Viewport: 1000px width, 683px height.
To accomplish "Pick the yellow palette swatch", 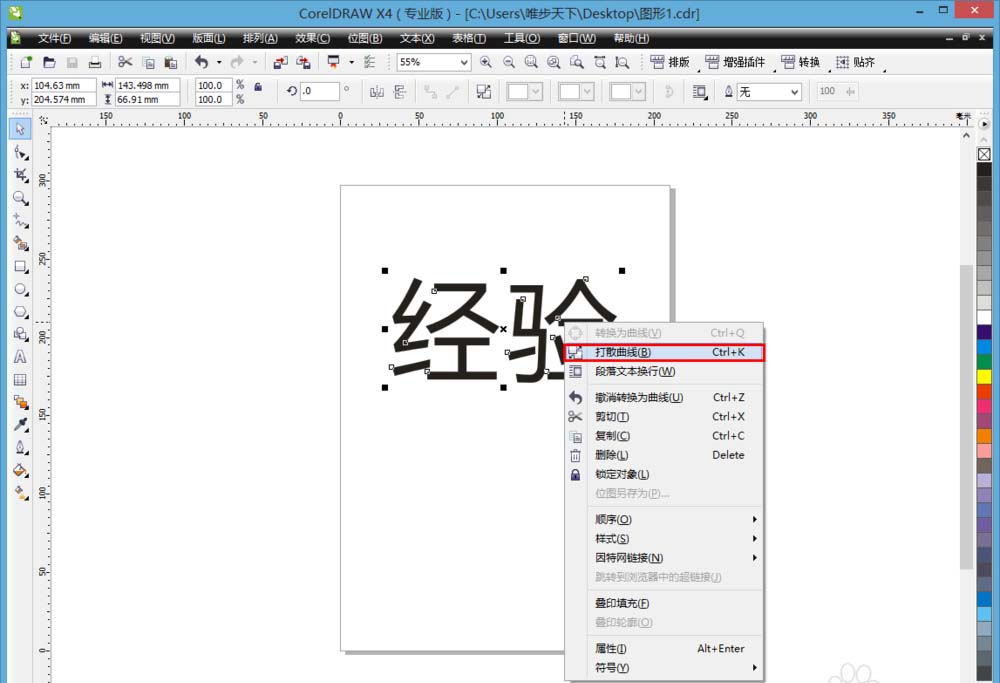I will [x=984, y=376].
